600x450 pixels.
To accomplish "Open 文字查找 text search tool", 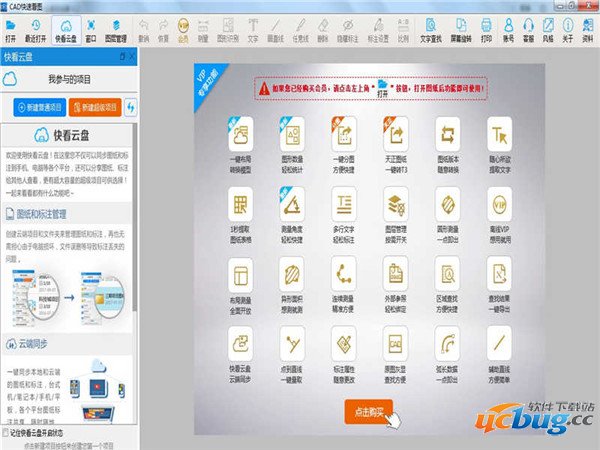I will click(431, 31).
